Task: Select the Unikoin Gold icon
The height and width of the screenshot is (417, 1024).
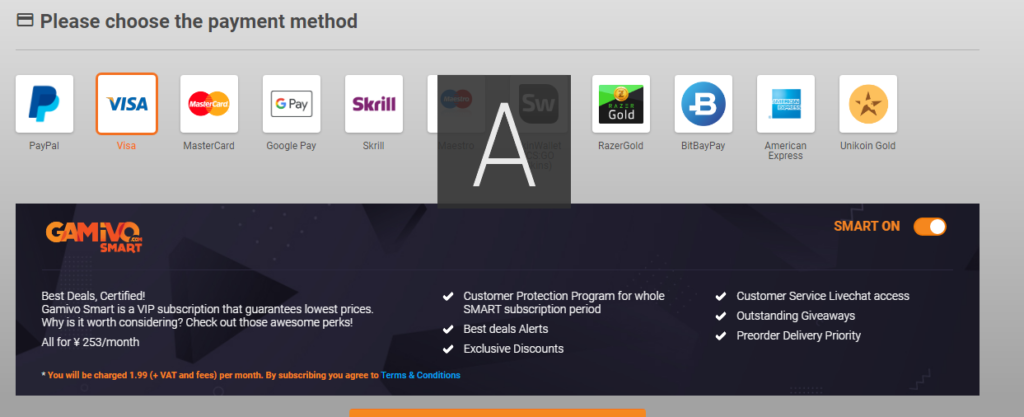Action: pyautogui.click(x=868, y=104)
